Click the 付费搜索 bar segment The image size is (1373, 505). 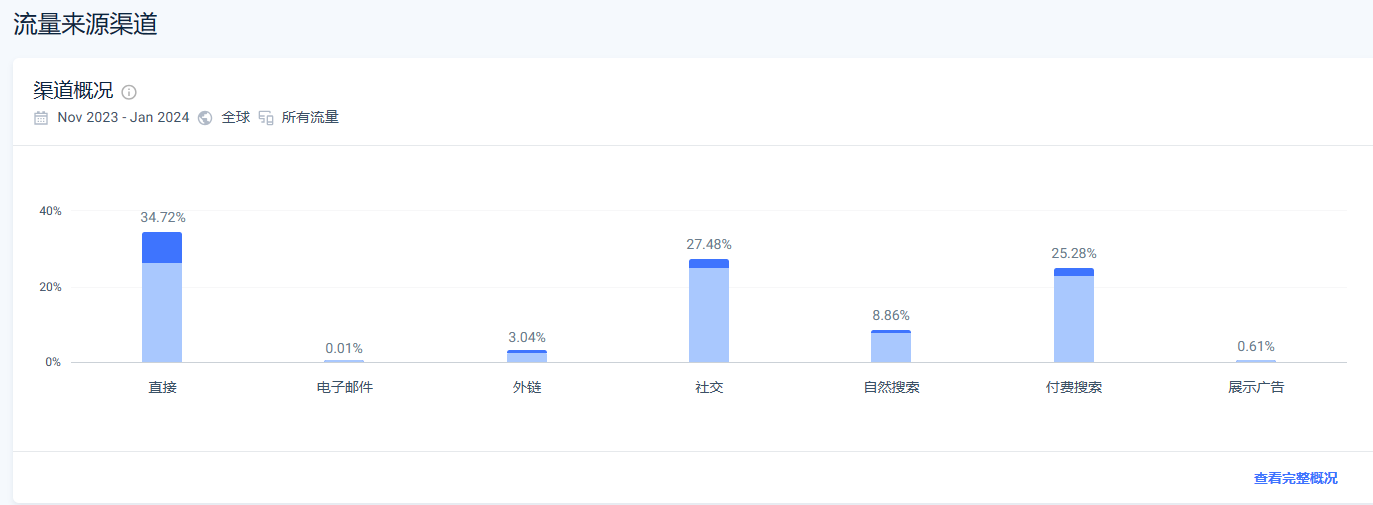[x=1074, y=315]
